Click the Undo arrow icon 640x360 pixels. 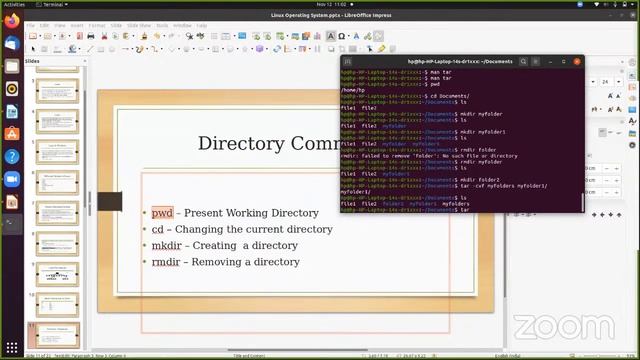[157, 36]
